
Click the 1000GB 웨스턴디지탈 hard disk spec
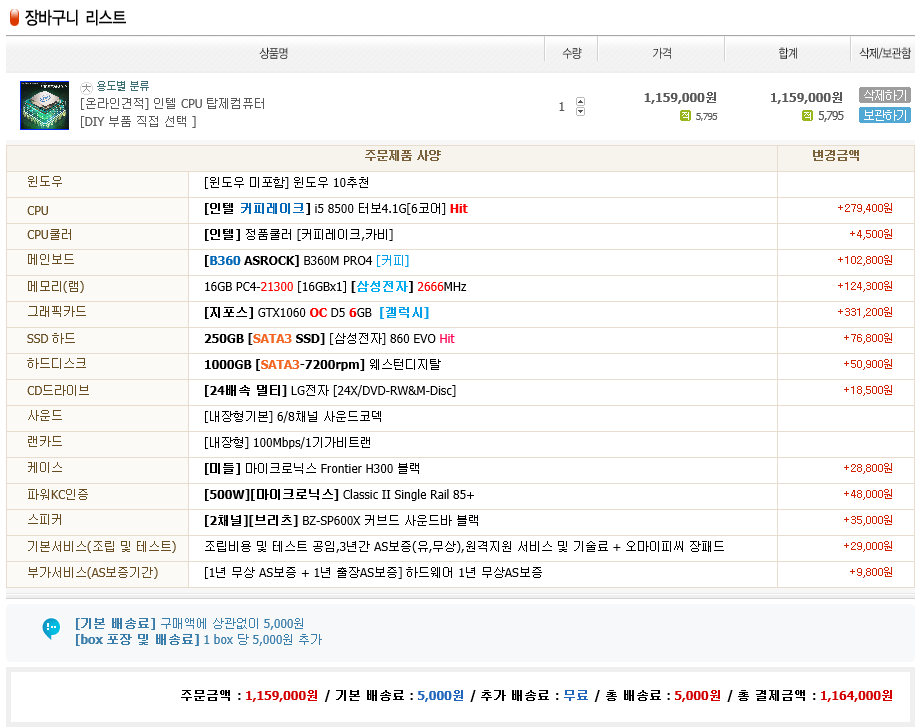tap(322, 364)
